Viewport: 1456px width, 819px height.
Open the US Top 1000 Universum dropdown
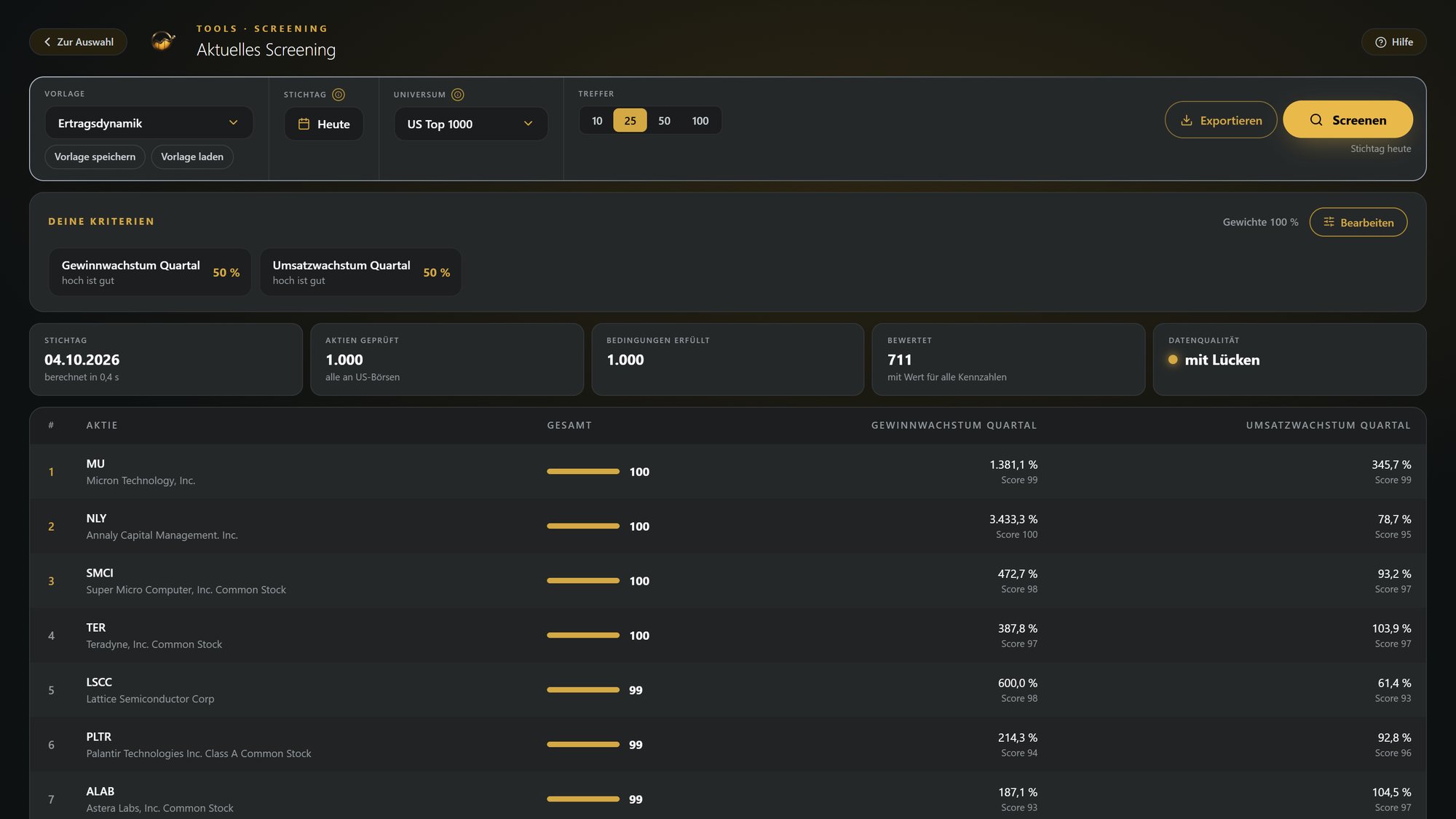470,124
